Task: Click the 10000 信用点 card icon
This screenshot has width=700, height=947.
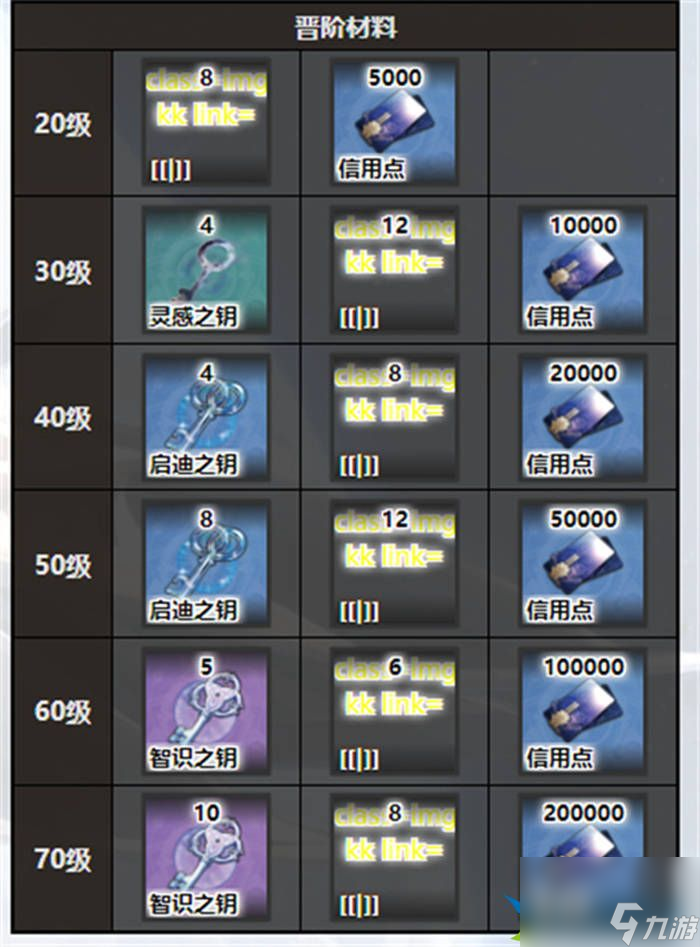Action: click(x=583, y=270)
